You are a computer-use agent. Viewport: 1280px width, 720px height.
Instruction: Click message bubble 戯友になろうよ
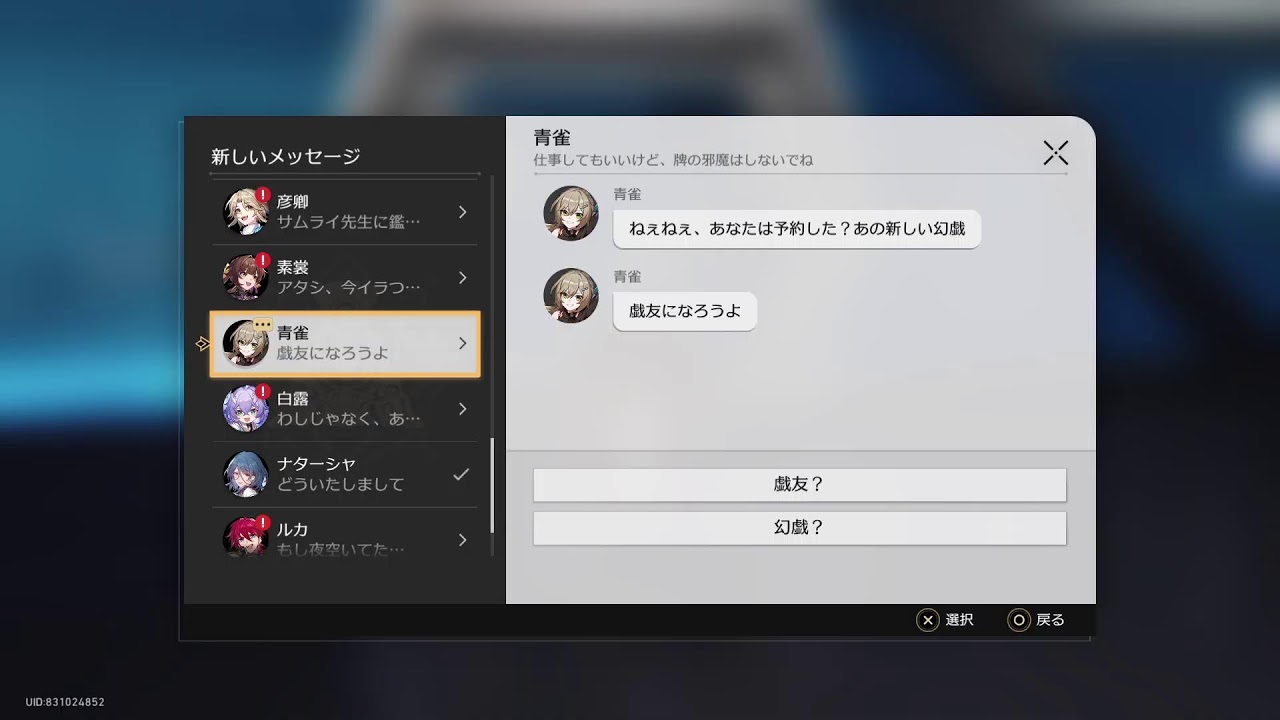pos(685,311)
